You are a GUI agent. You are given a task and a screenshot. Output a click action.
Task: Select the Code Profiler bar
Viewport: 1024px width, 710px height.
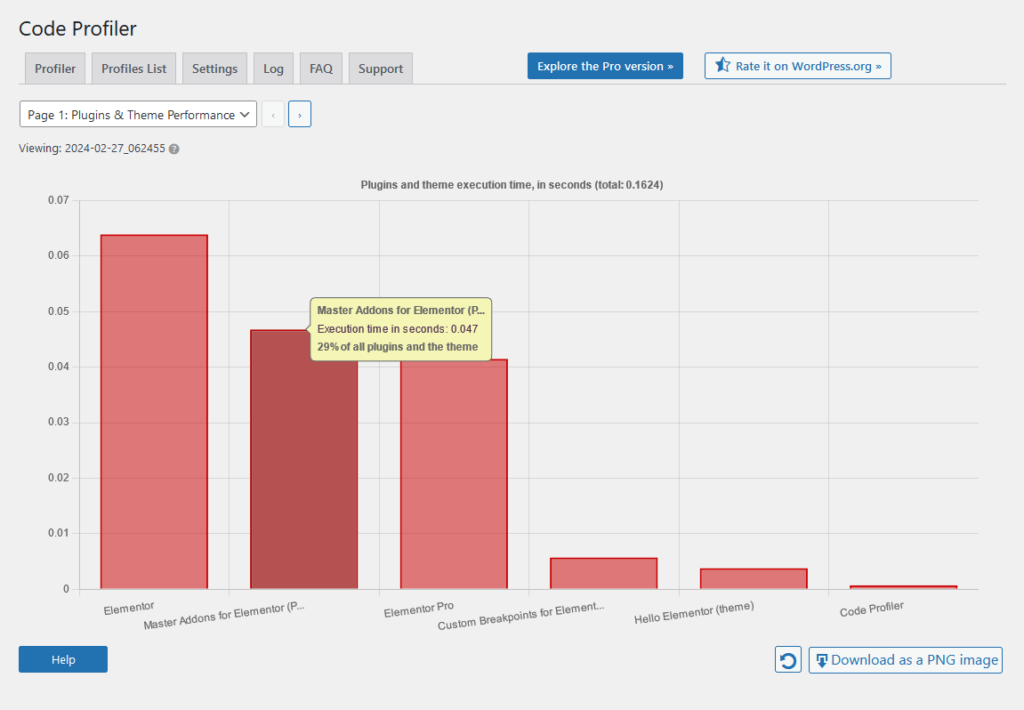(903, 587)
